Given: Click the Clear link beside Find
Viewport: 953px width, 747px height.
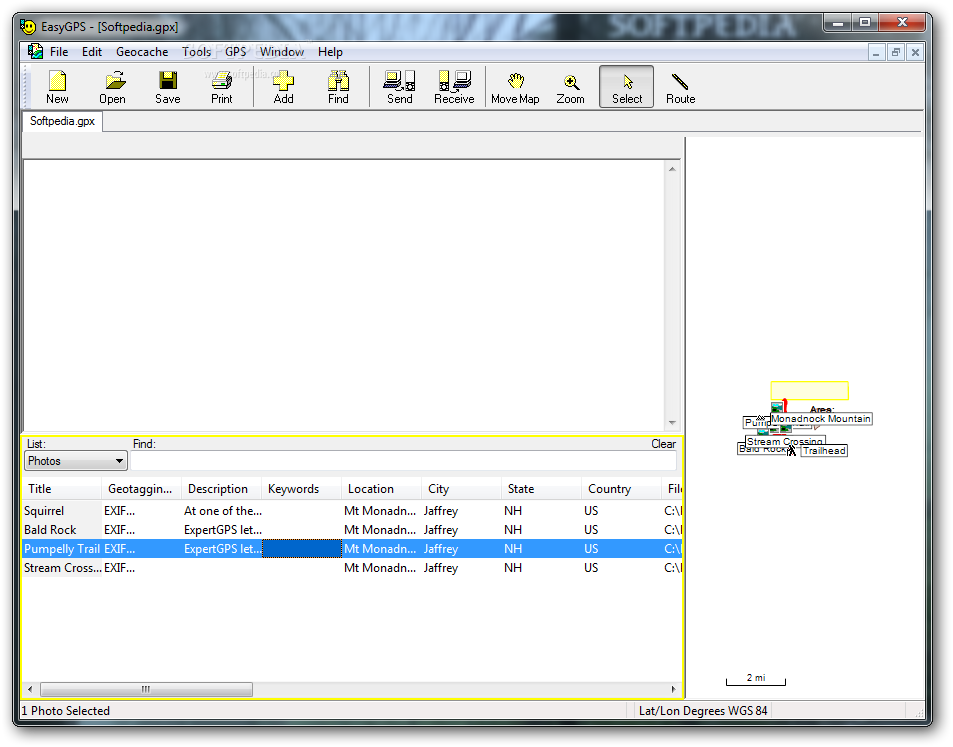Looking at the screenshot, I should [663, 444].
